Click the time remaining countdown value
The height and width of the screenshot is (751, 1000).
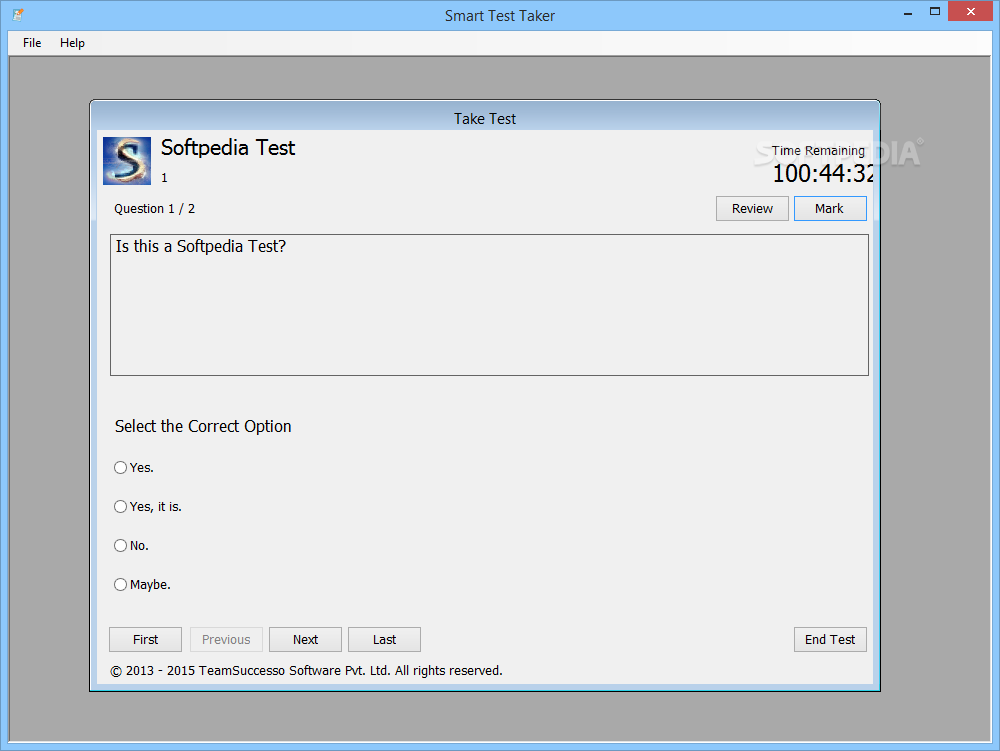[x=823, y=173]
